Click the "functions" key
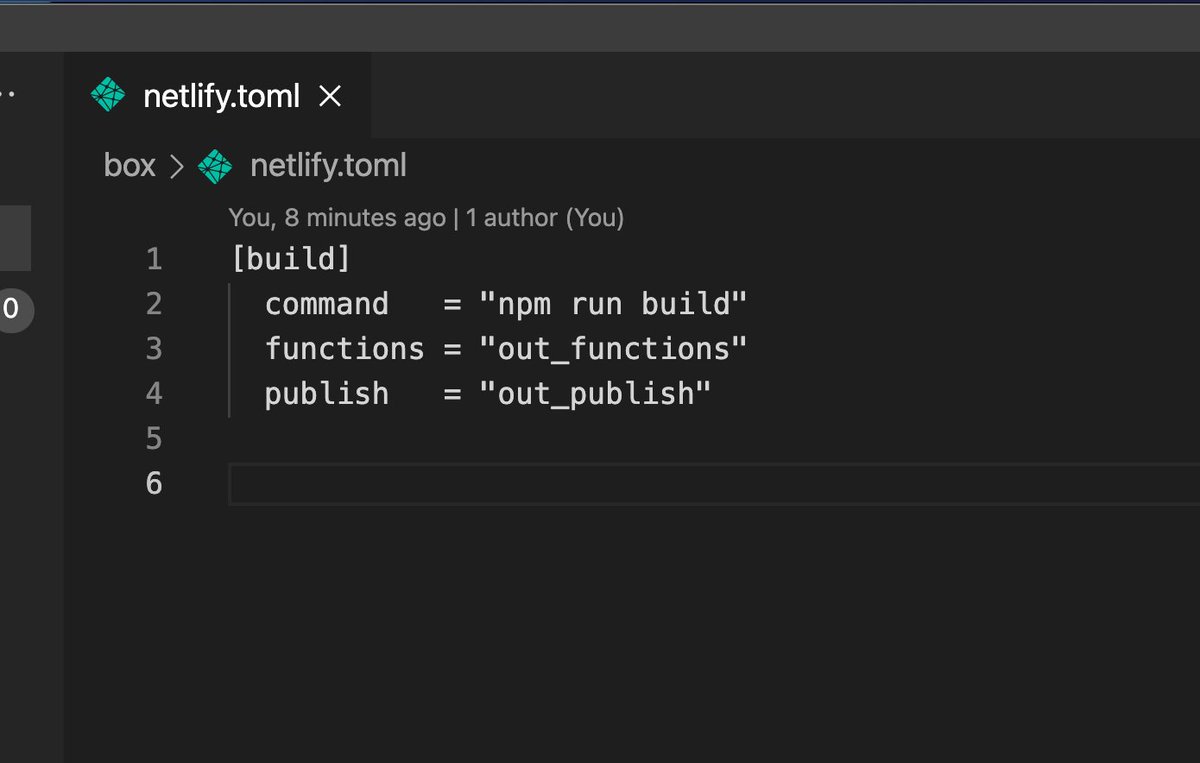1200x763 pixels. pyautogui.click(x=345, y=349)
